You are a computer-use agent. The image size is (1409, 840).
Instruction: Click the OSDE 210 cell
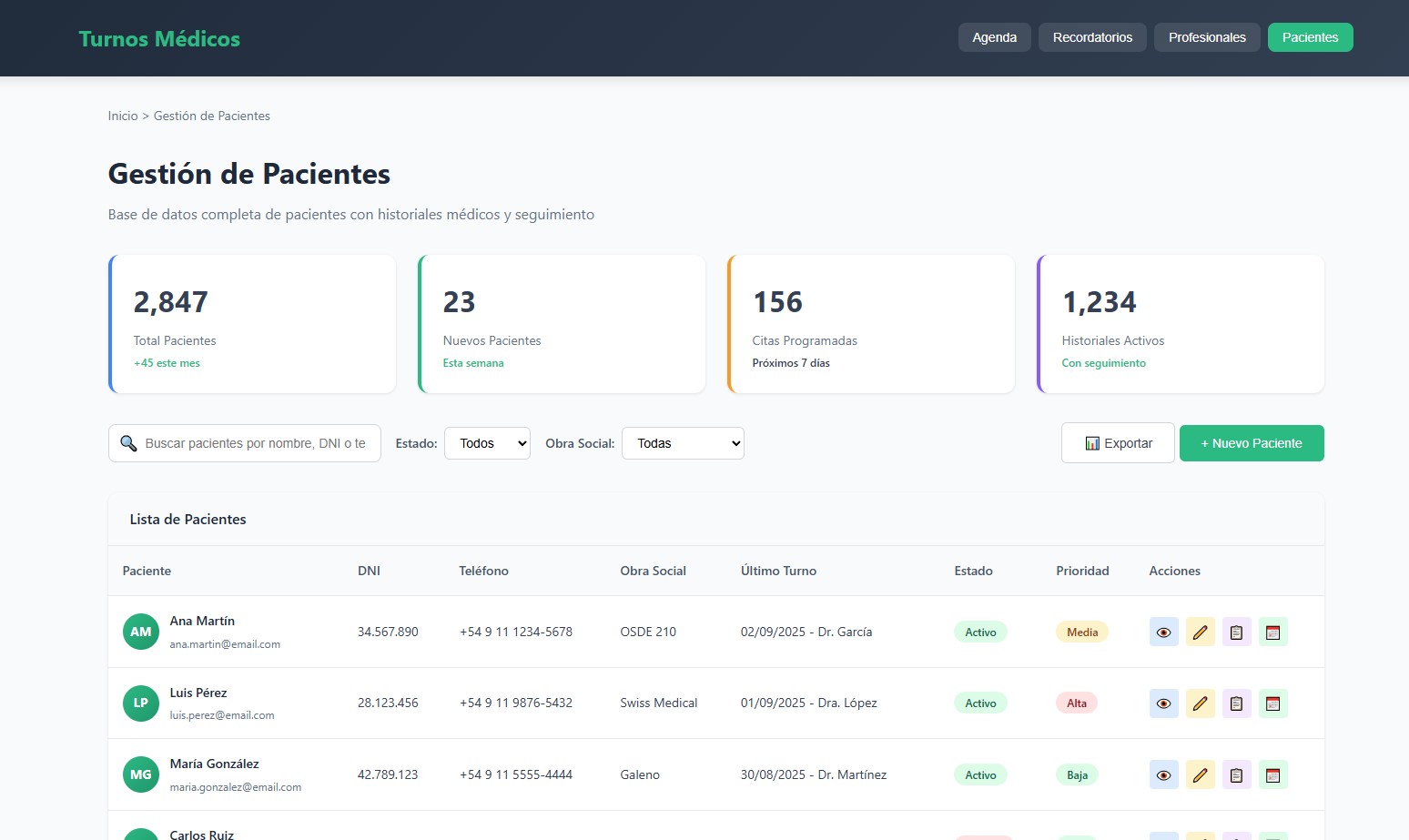648,632
